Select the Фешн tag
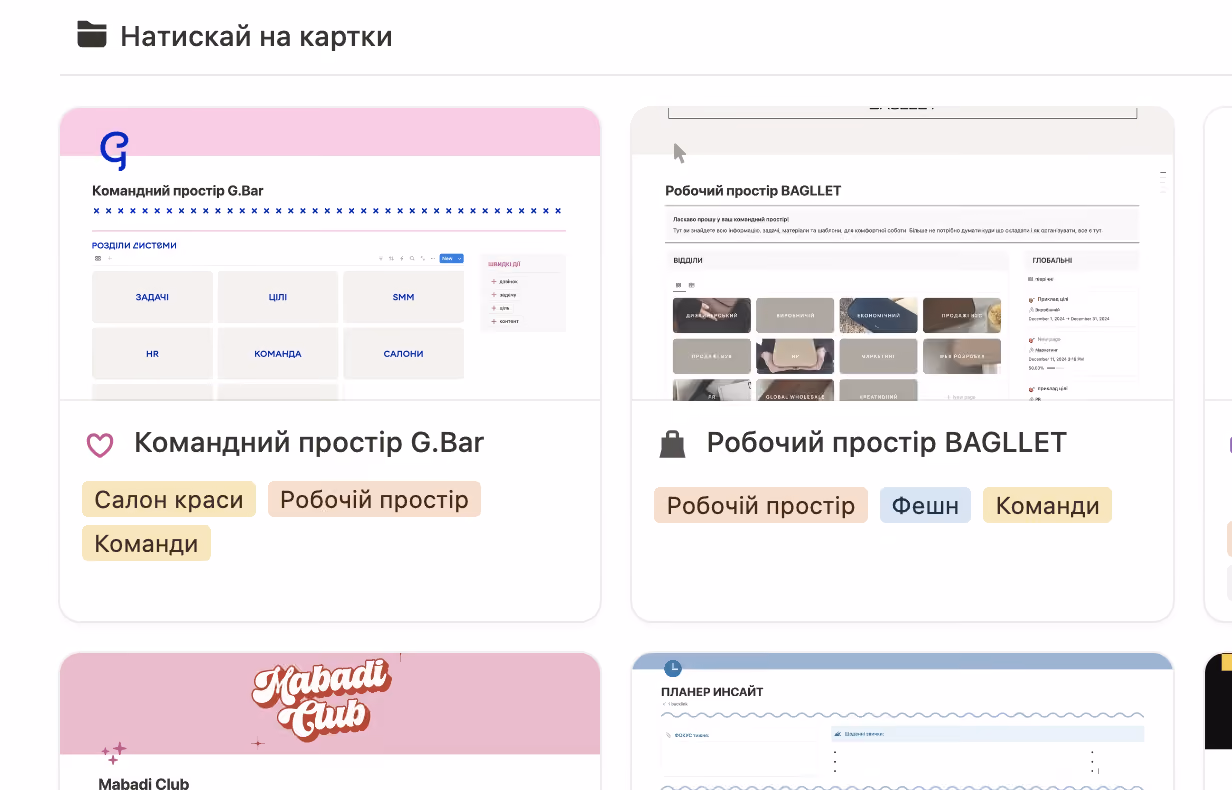The width and height of the screenshot is (1232, 790). coord(925,506)
